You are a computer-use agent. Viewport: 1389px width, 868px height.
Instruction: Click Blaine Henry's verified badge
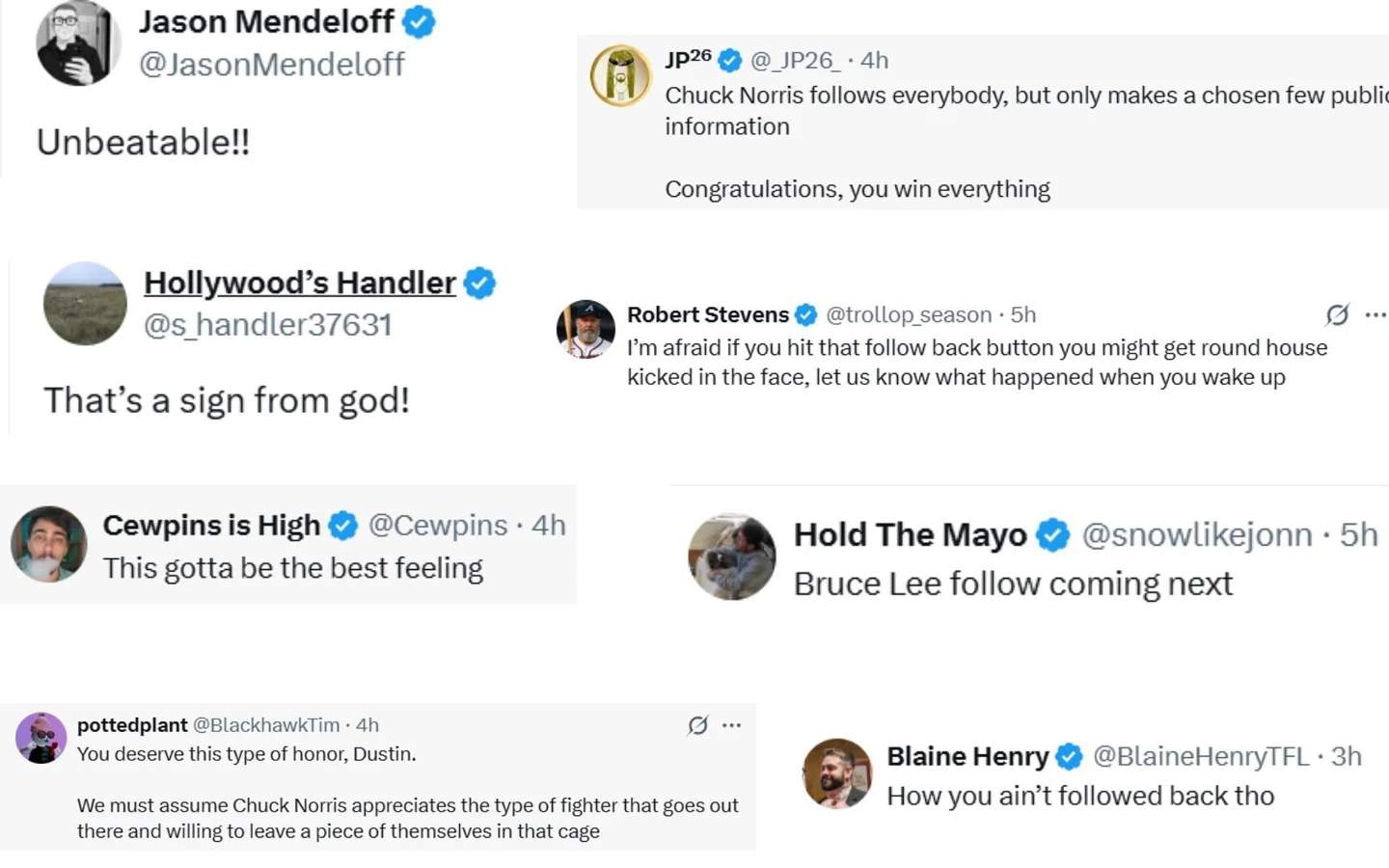point(1069,757)
